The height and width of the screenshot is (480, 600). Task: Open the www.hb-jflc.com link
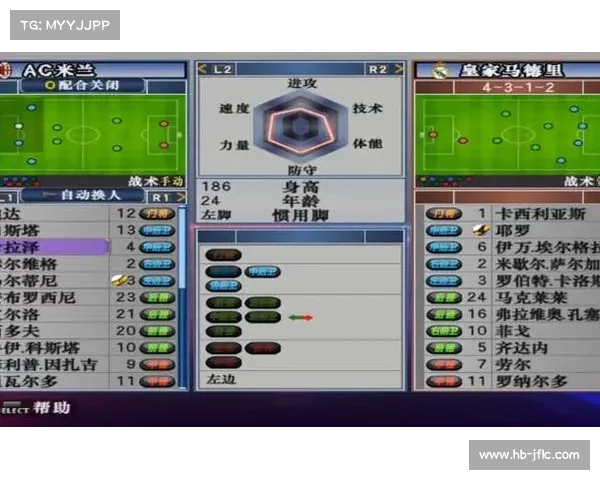pyautogui.click(x=528, y=455)
